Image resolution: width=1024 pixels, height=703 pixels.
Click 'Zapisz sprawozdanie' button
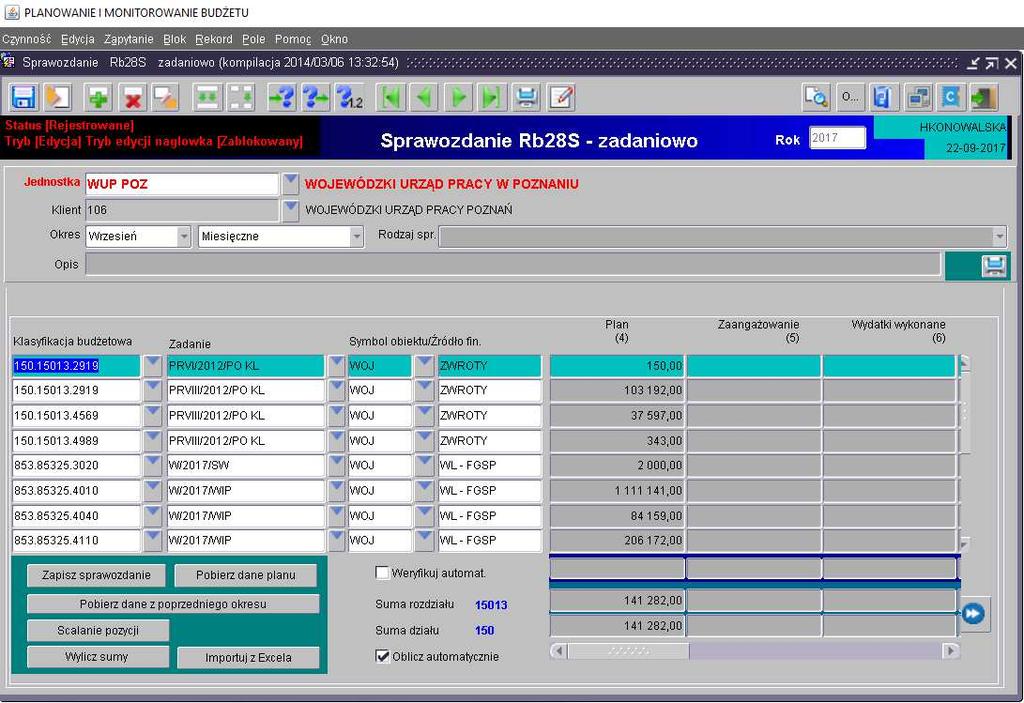coord(97,575)
